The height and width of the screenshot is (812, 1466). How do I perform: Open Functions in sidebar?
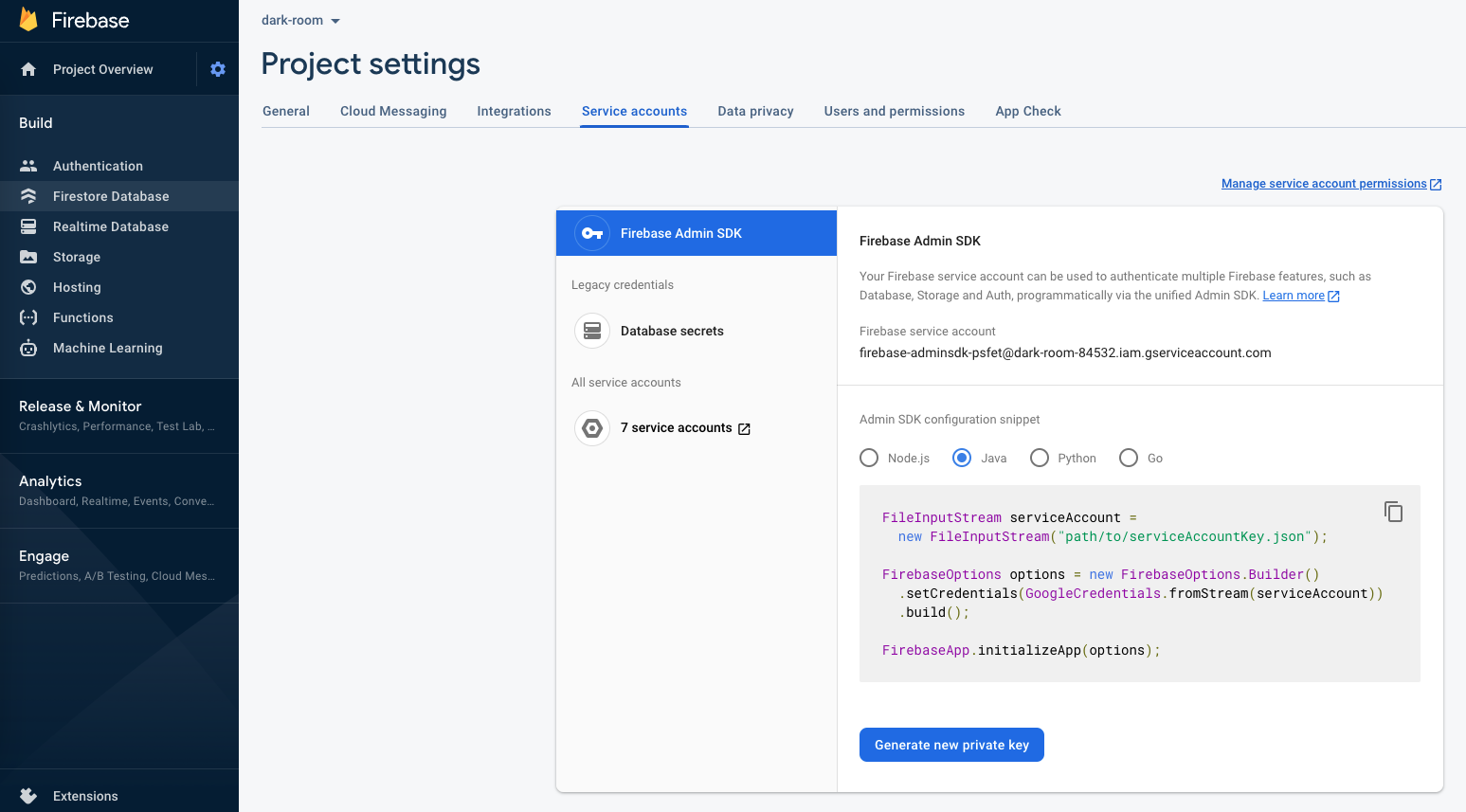119,317
